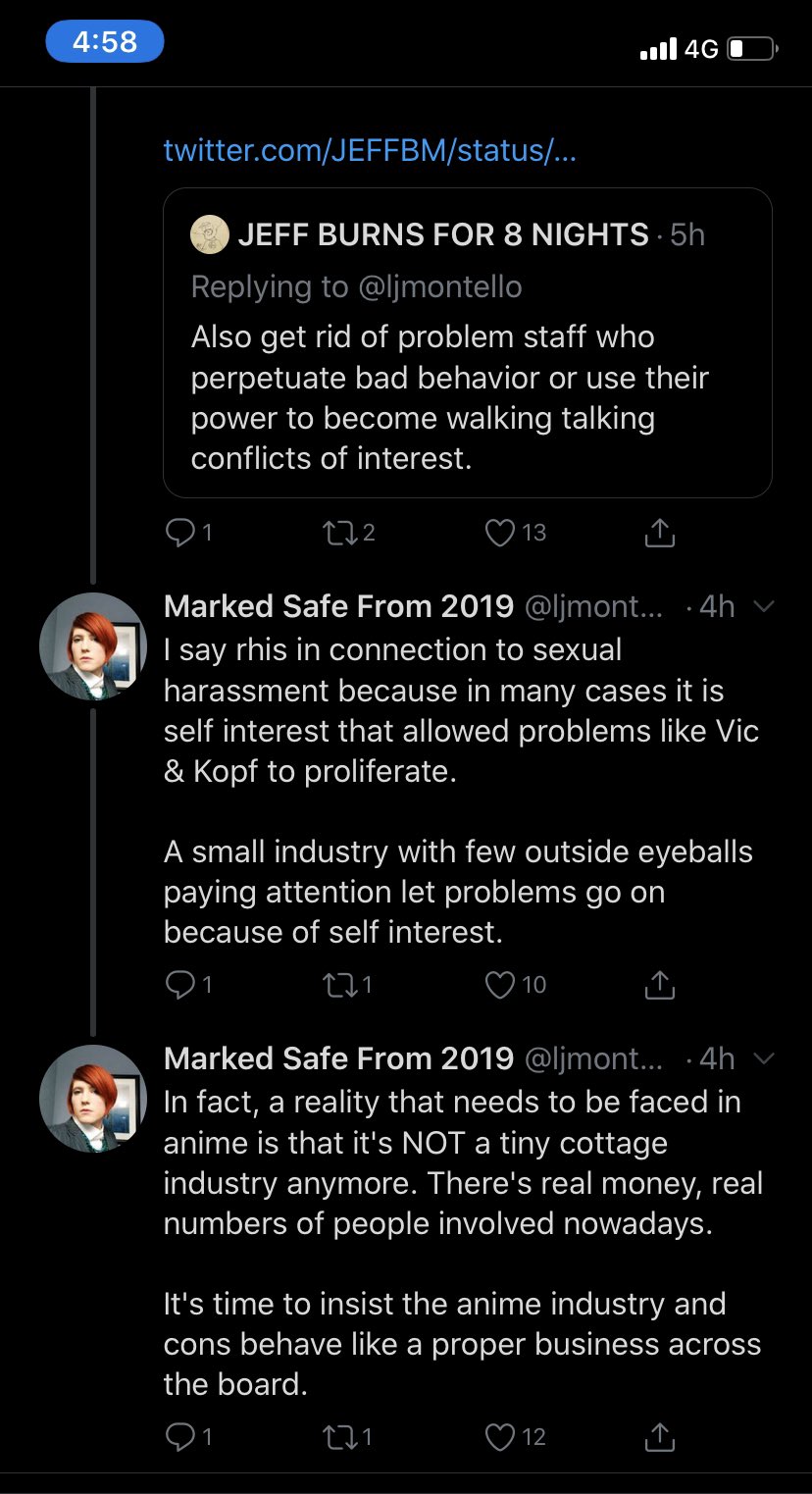The image size is (812, 1494).
Task: Retweet the self interest tweet
Action: click(x=337, y=985)
